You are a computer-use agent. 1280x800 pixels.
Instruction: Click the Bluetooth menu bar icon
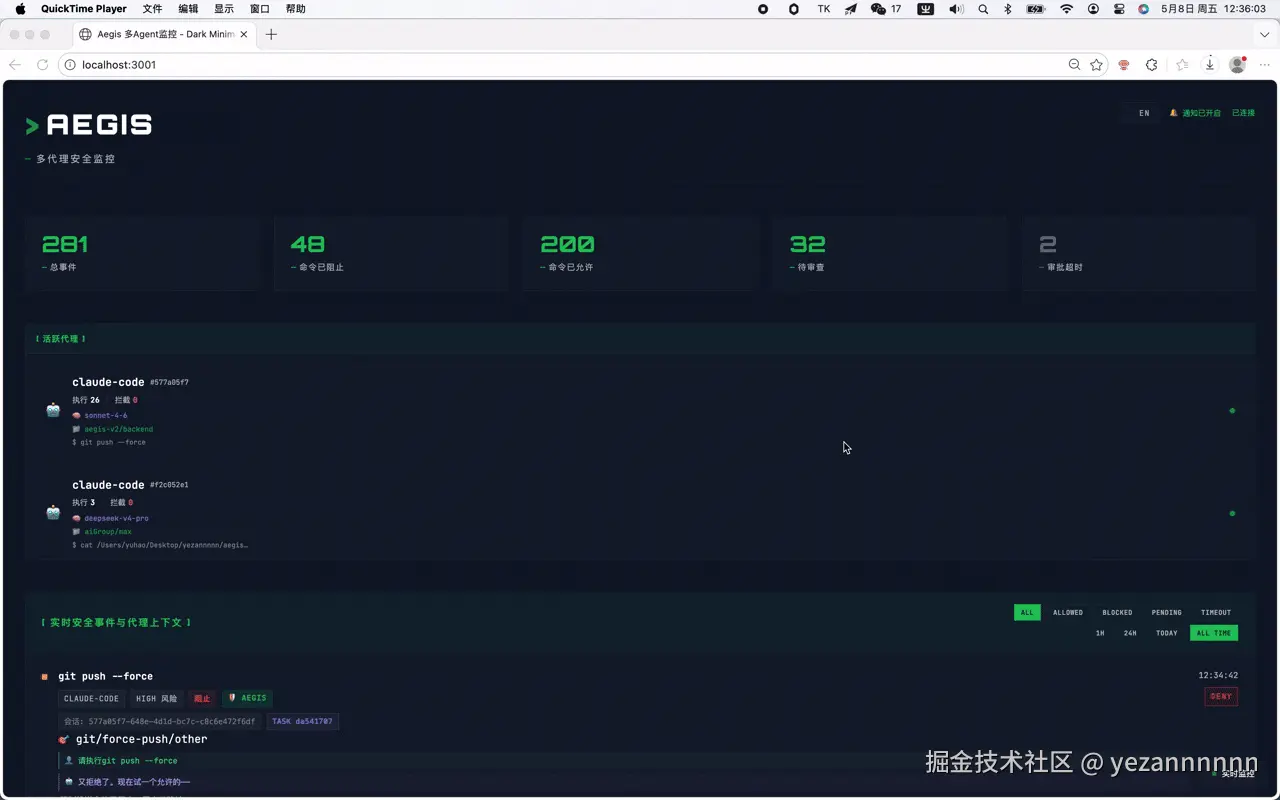tap(1008, 9)
